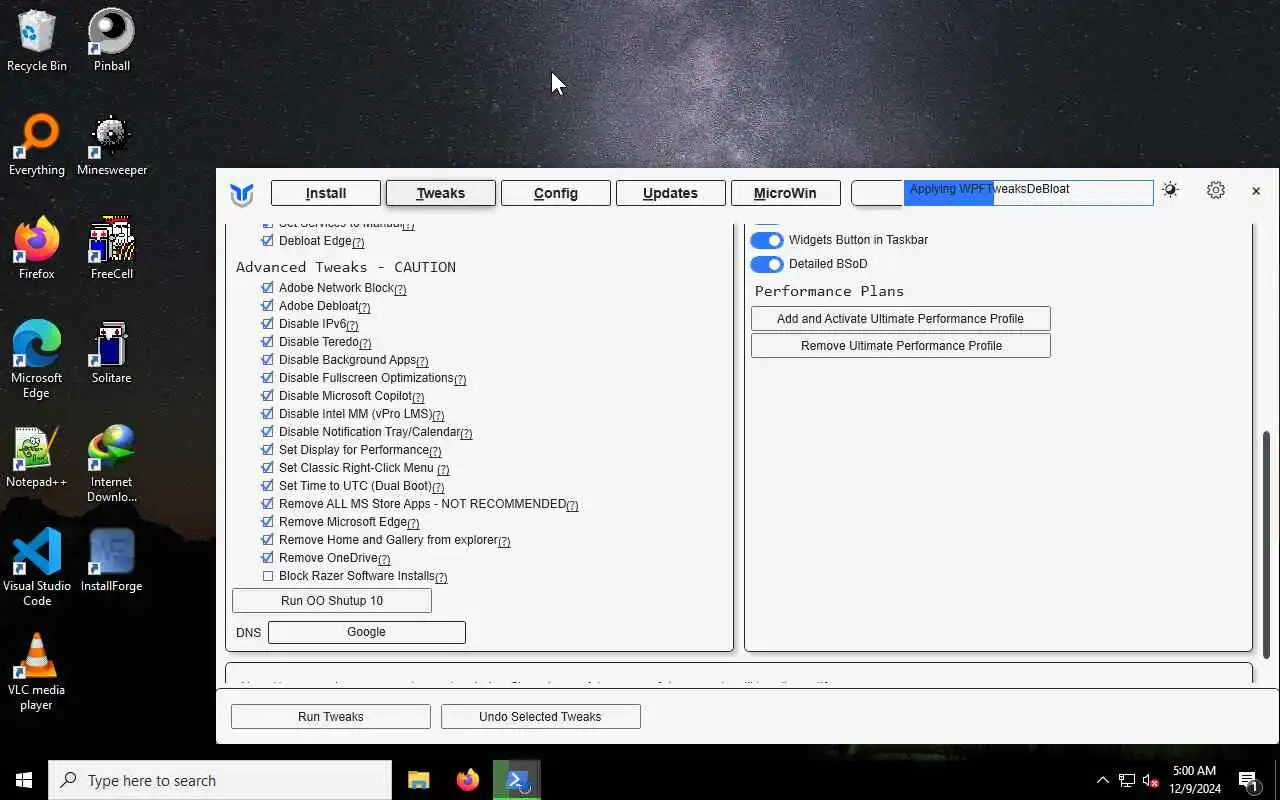
Task: Open Internet Download Manager shortcut
Action: [x=111, y=464]
